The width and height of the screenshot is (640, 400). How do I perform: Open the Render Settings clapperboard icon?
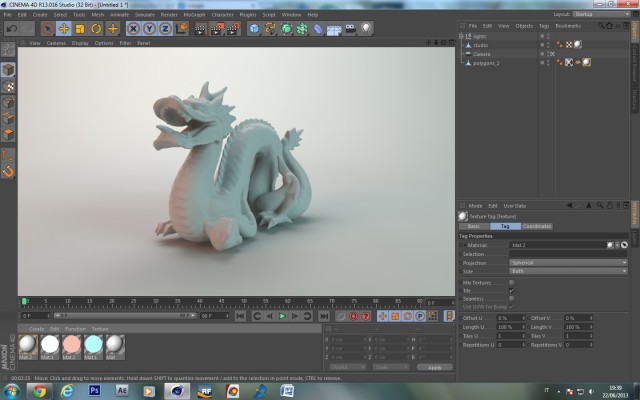233,29
